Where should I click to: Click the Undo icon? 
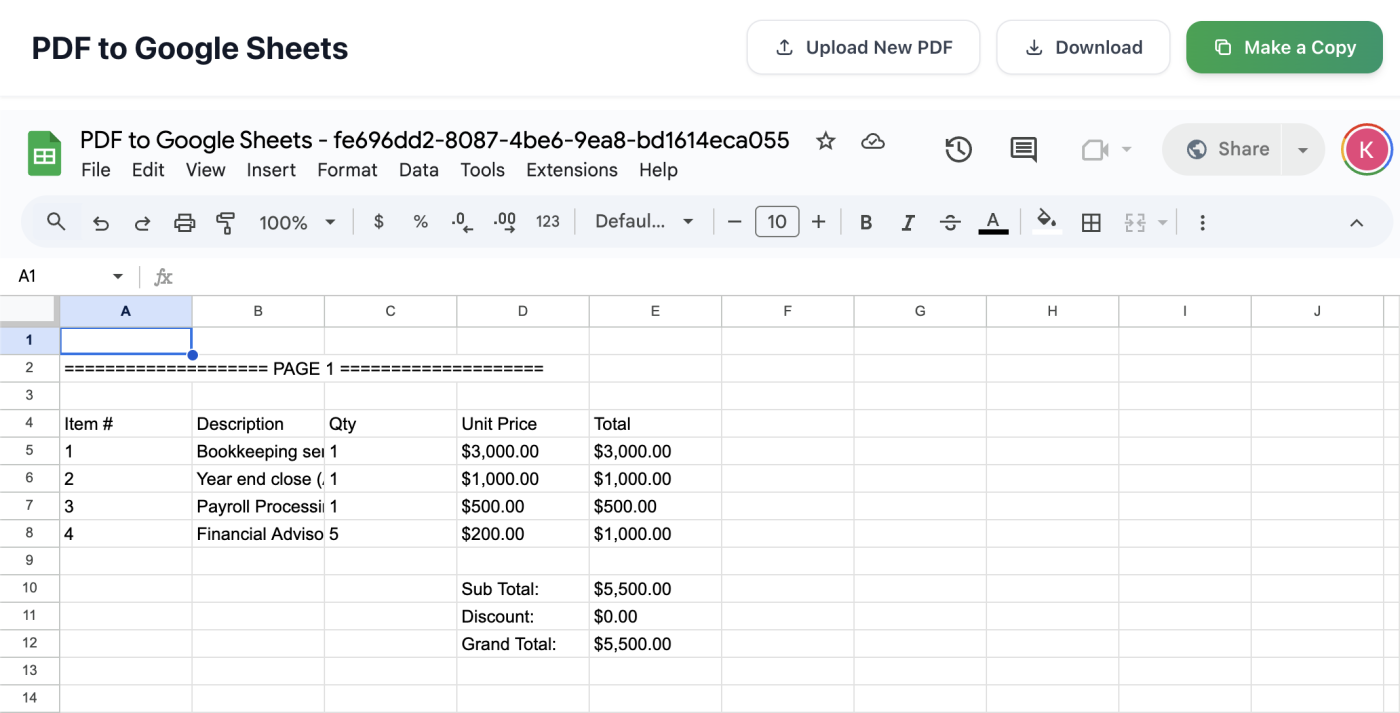(x=100, y=222)
